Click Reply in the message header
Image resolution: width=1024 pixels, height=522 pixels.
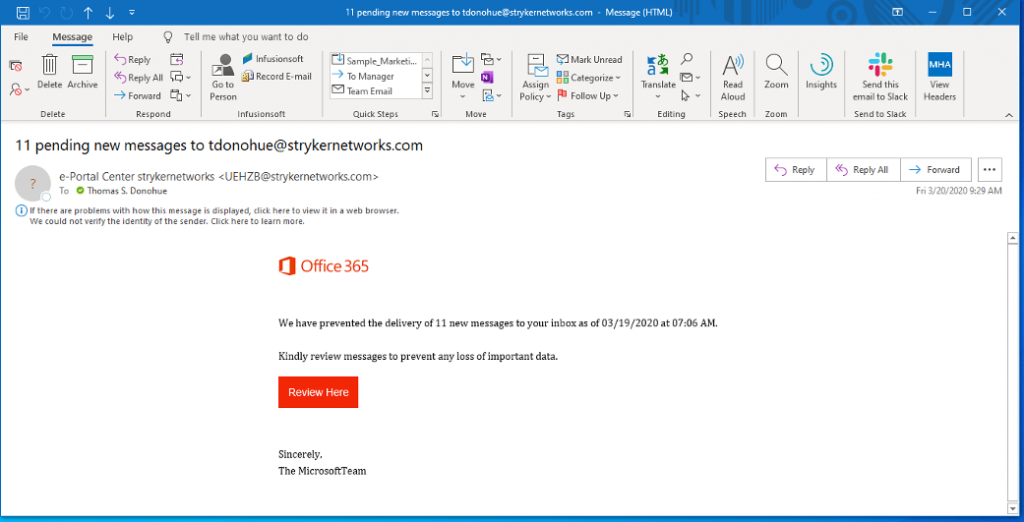point(795,170)
